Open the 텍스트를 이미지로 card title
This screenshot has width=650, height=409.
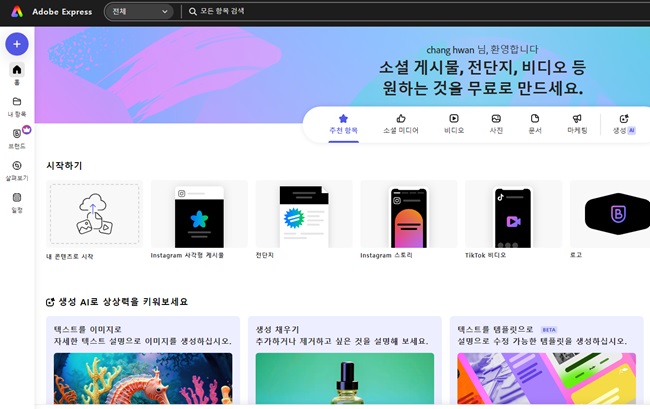87,329
